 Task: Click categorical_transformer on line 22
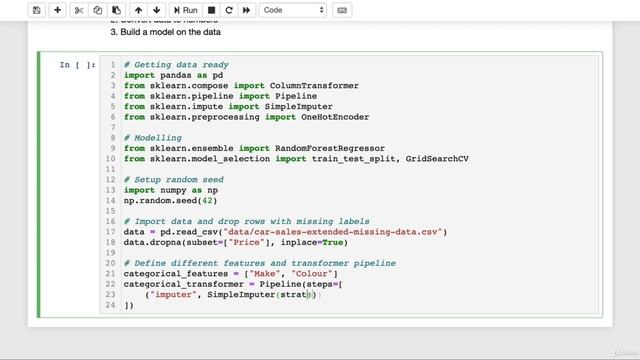(x=184, y=284)
